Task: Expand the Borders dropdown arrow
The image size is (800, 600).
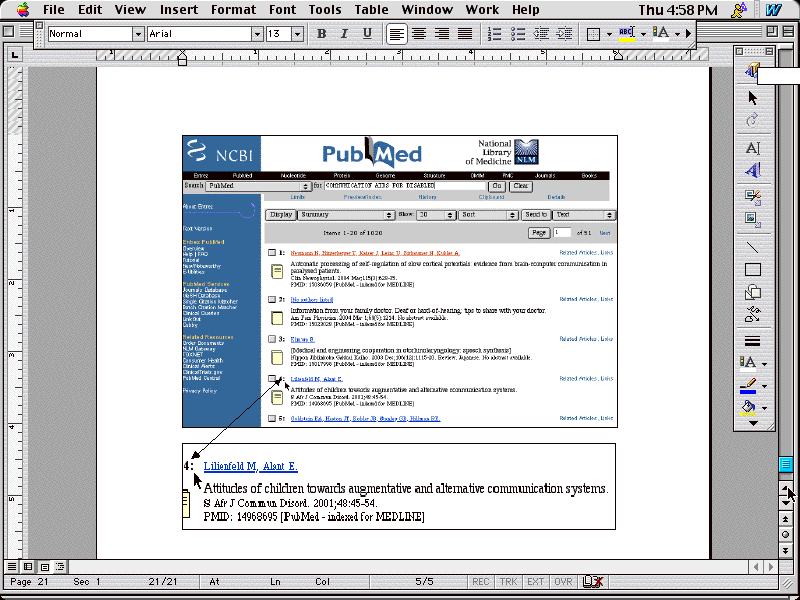Action: click(609, 34)
